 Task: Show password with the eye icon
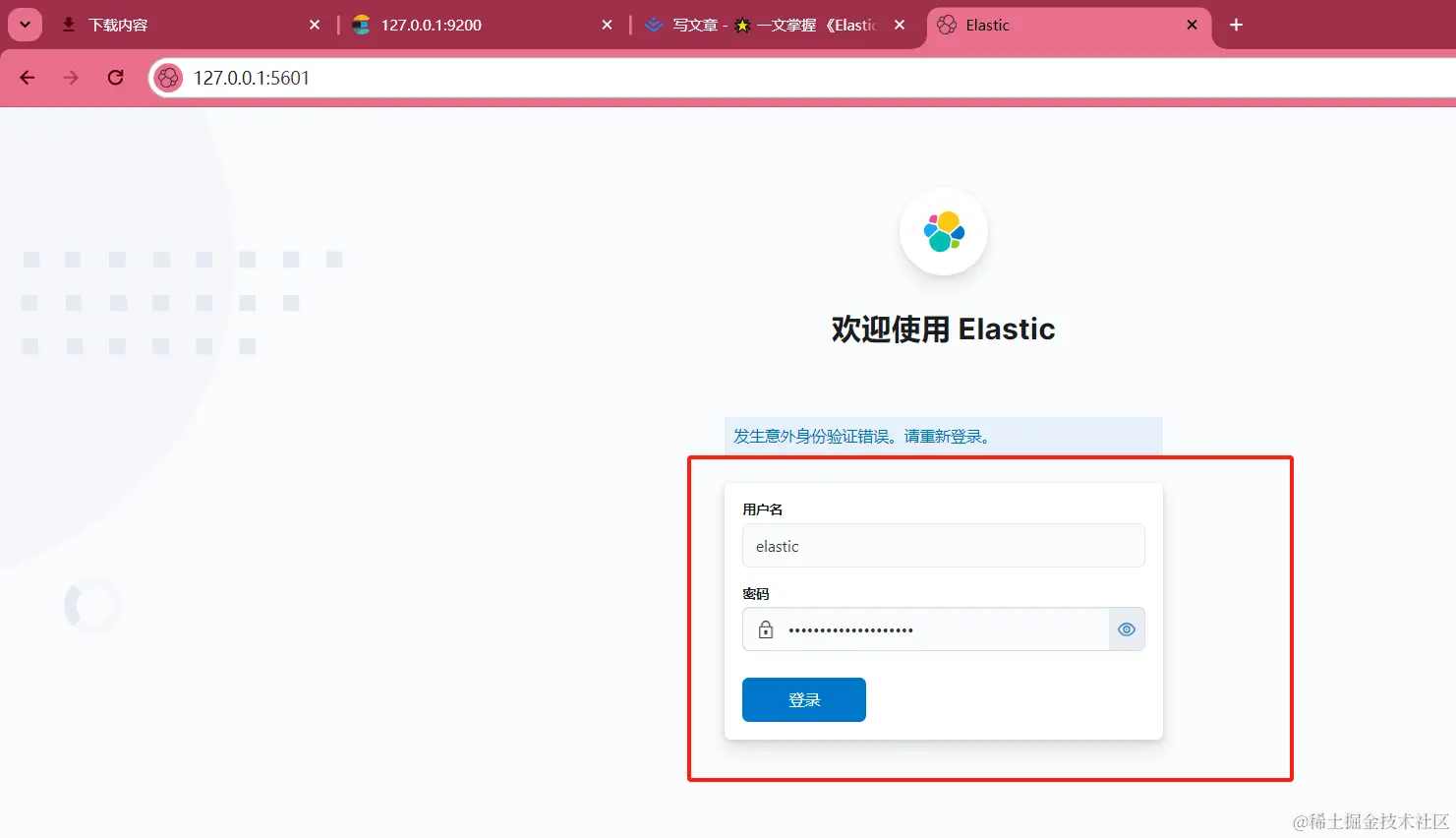(1127, 629)
